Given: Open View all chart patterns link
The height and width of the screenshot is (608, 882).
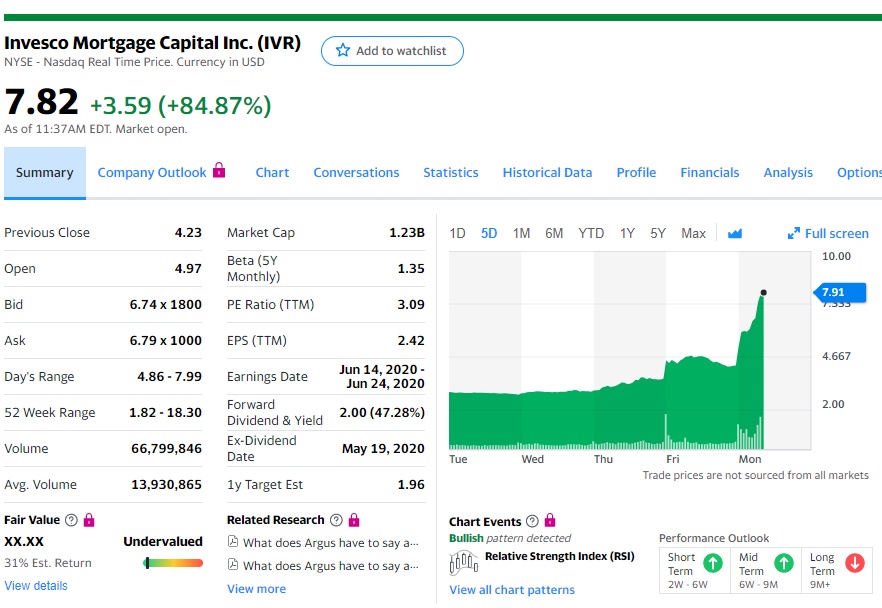Looking at the screenshot, I should click(x=512, y=590).
